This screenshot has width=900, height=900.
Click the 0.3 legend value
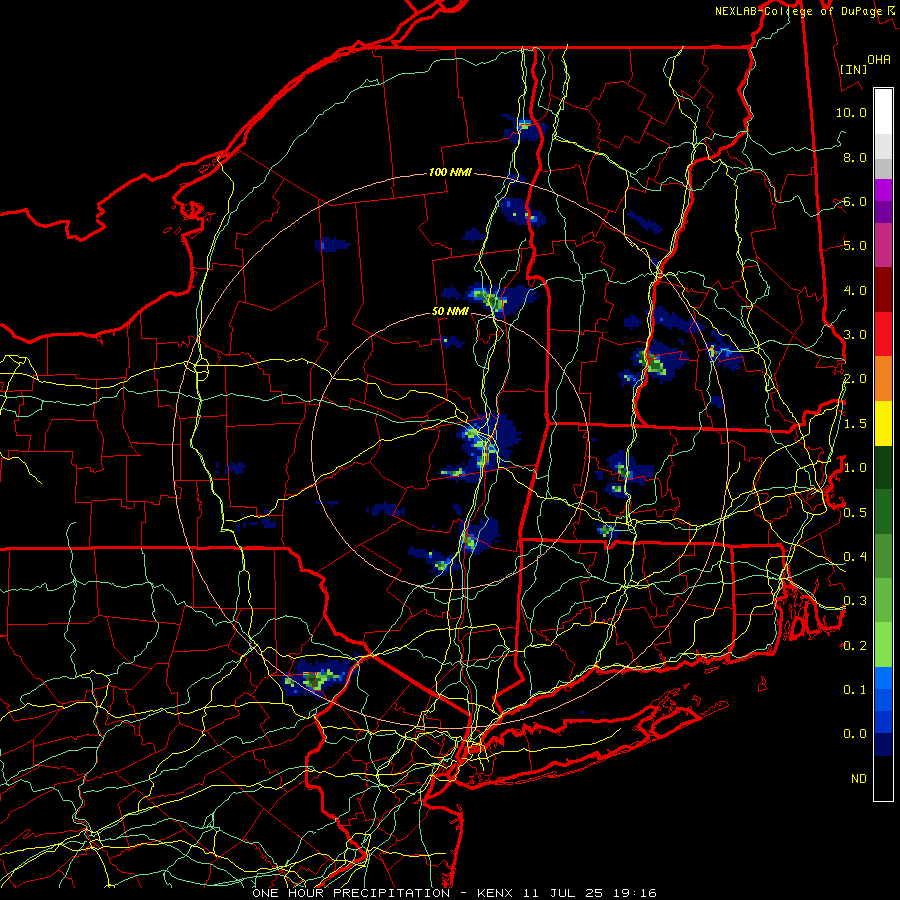[855, 601]
